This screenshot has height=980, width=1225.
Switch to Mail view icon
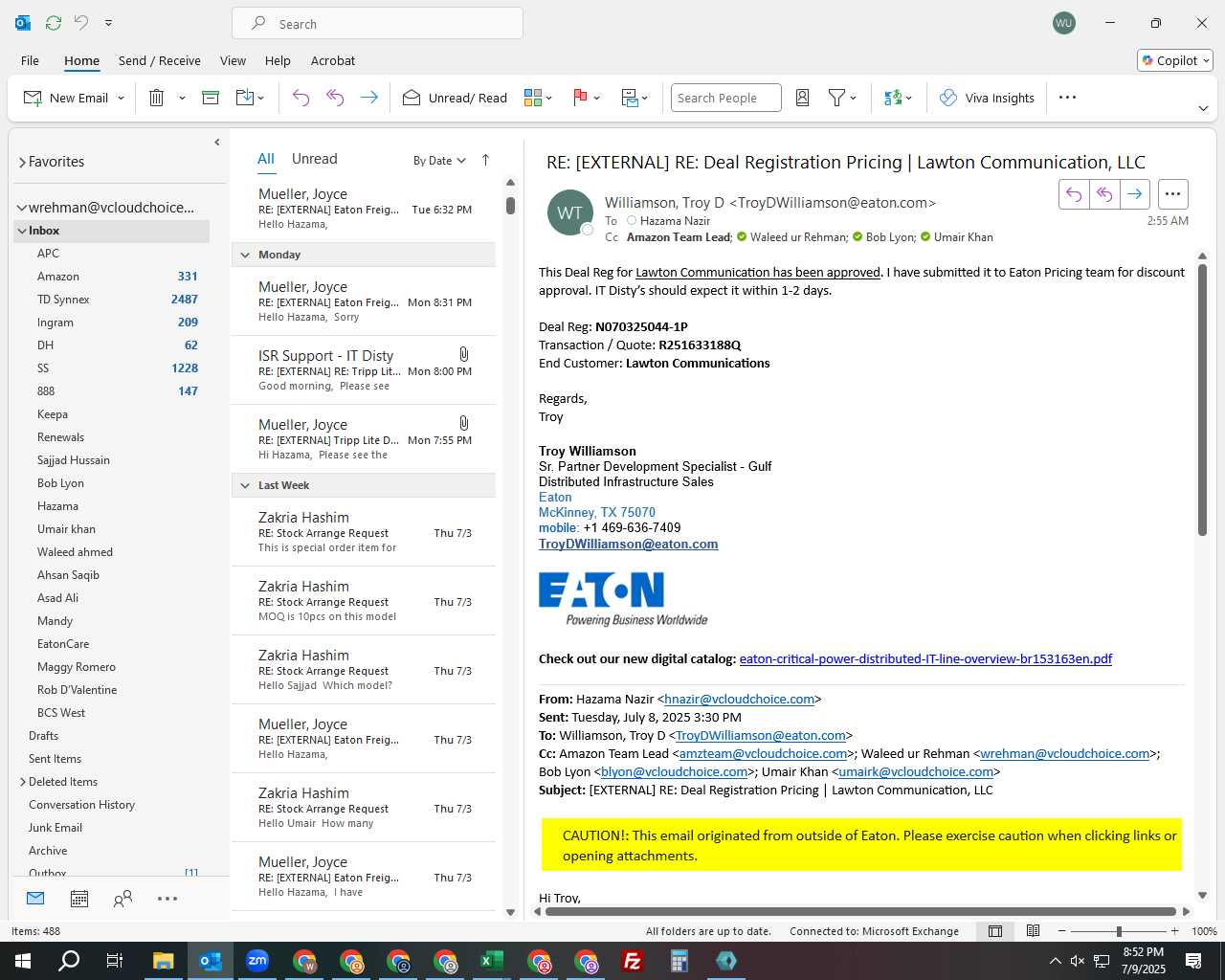click(x=35, y=899)
